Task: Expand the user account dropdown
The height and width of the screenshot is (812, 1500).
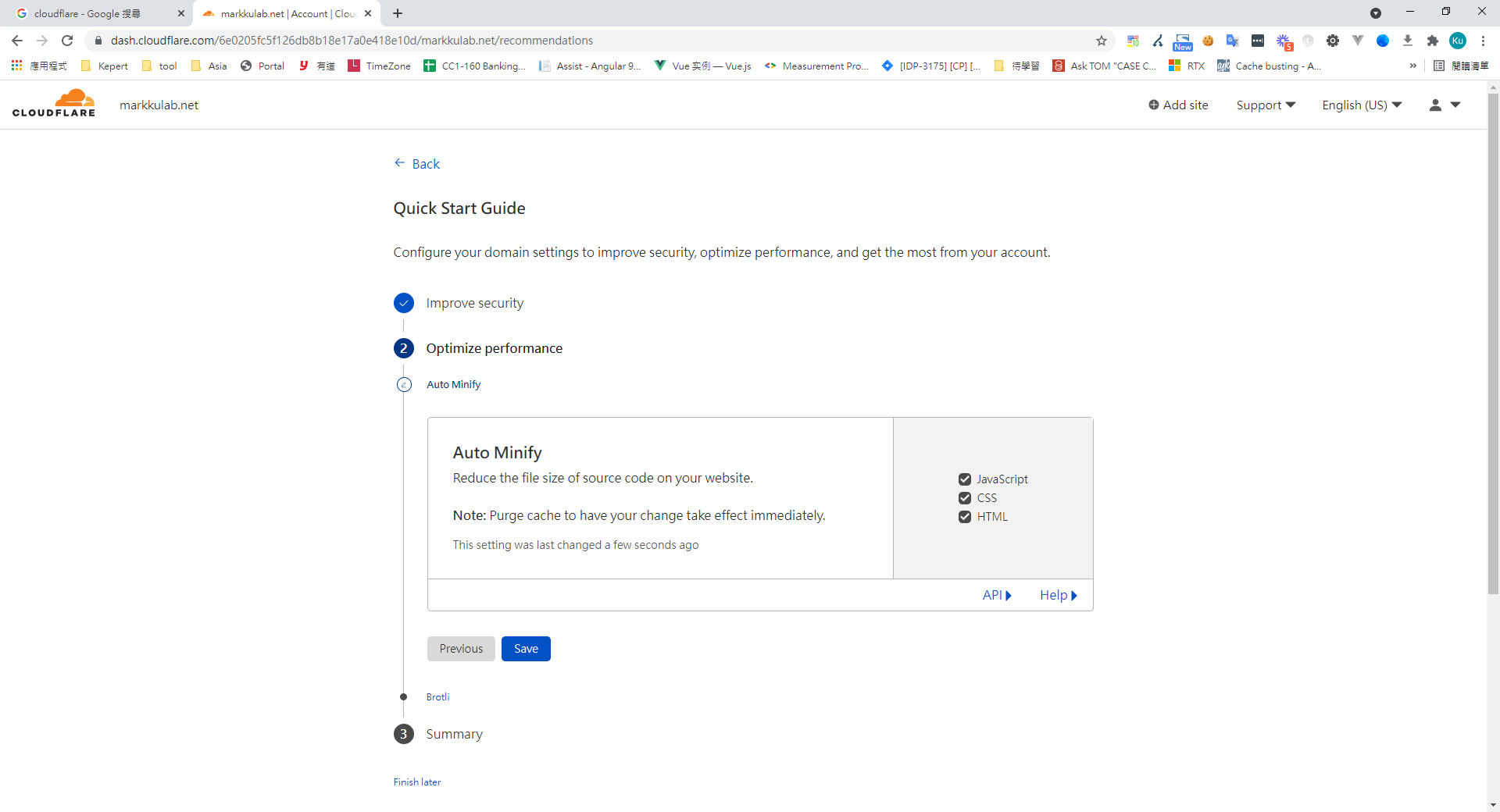Action: click(x=1445, y=105)
